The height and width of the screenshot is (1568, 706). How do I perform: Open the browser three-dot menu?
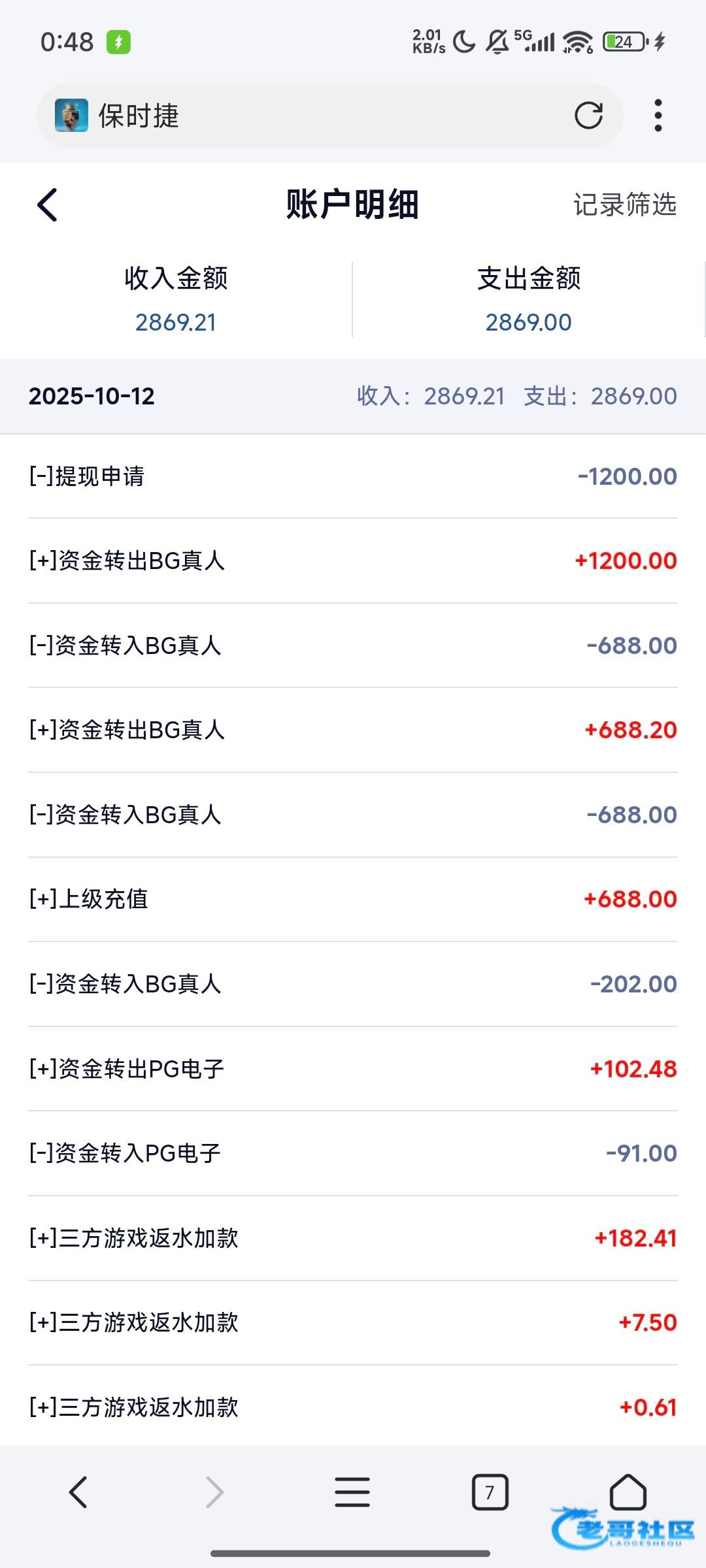[658, 116]
